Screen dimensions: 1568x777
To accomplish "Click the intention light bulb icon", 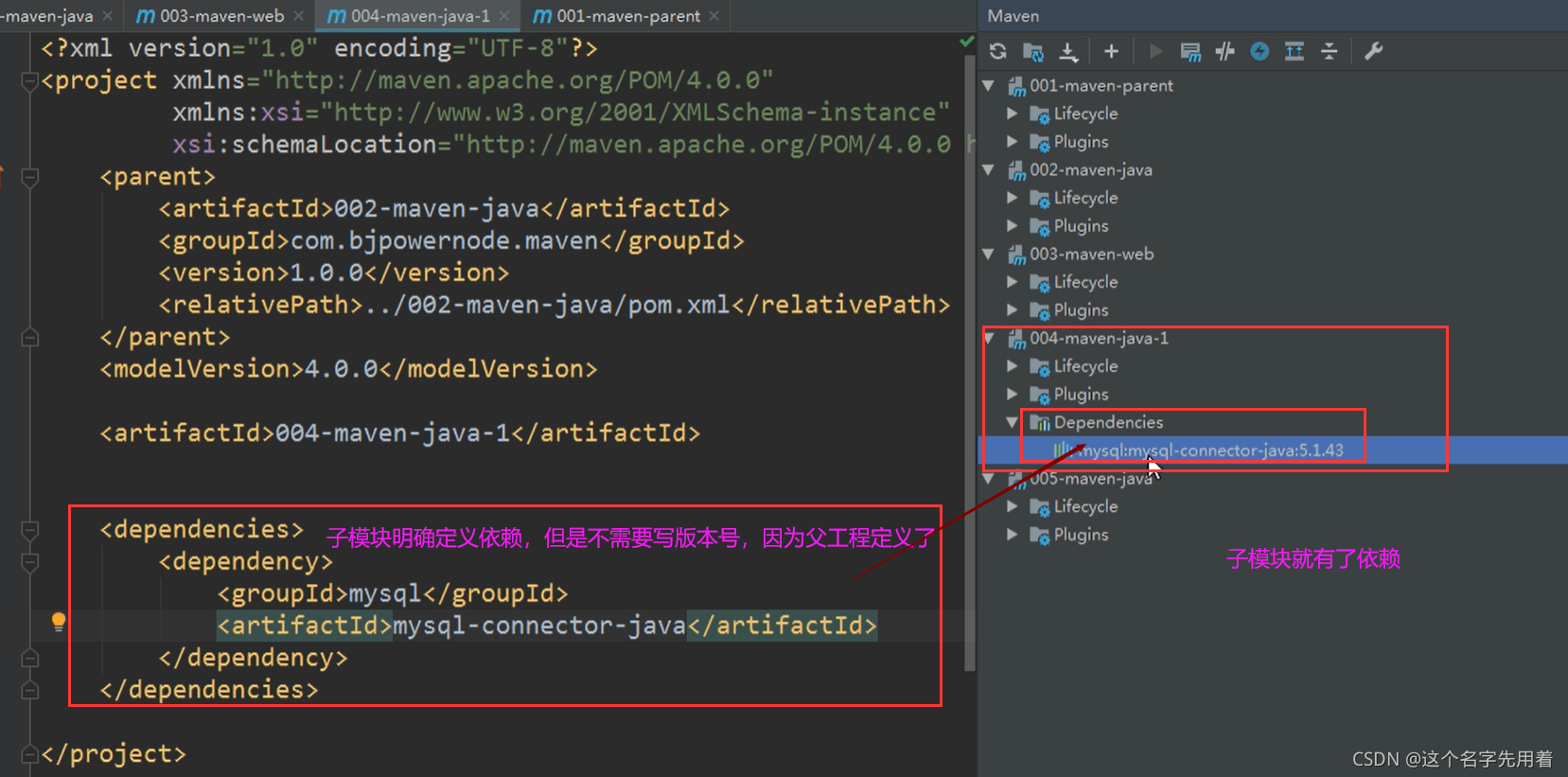I will [x=59, y=622].
